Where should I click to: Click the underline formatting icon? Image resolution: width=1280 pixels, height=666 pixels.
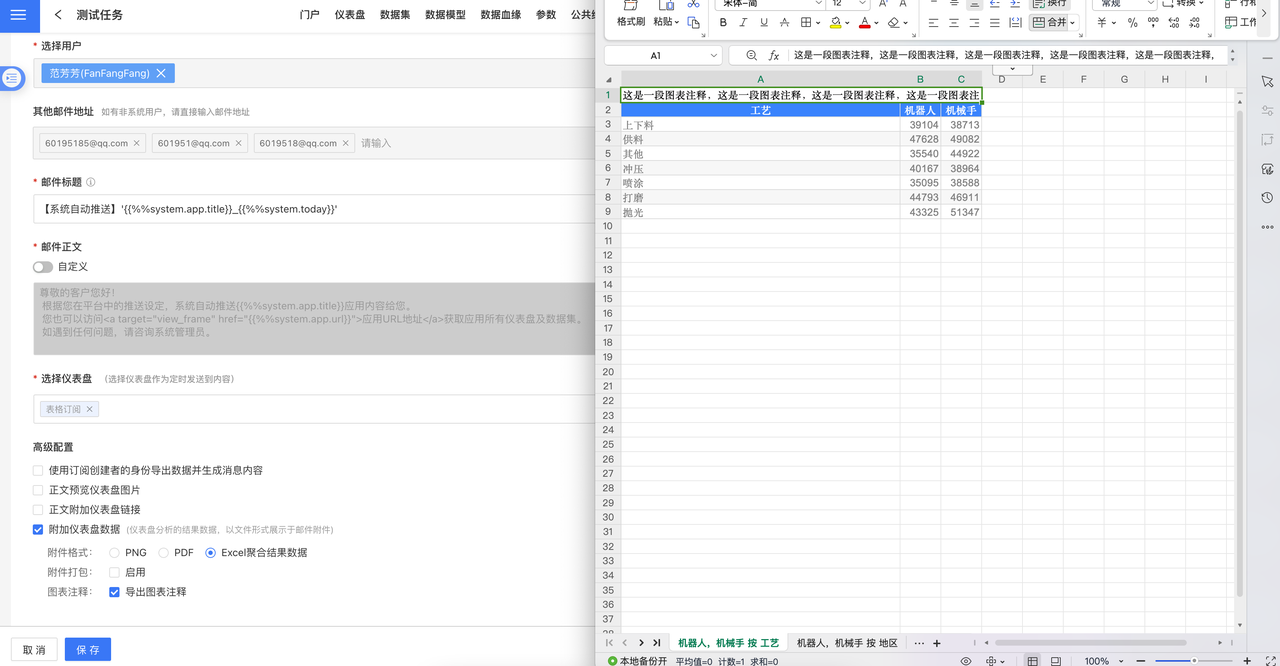(x=764, y=22)
